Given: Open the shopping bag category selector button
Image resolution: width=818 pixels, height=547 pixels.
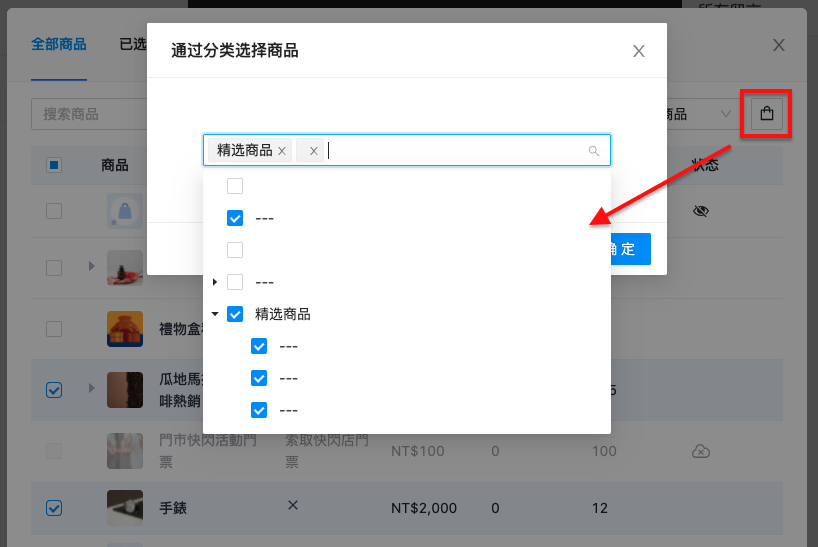Looking at the screenshot, I should (x=766, y=113).
